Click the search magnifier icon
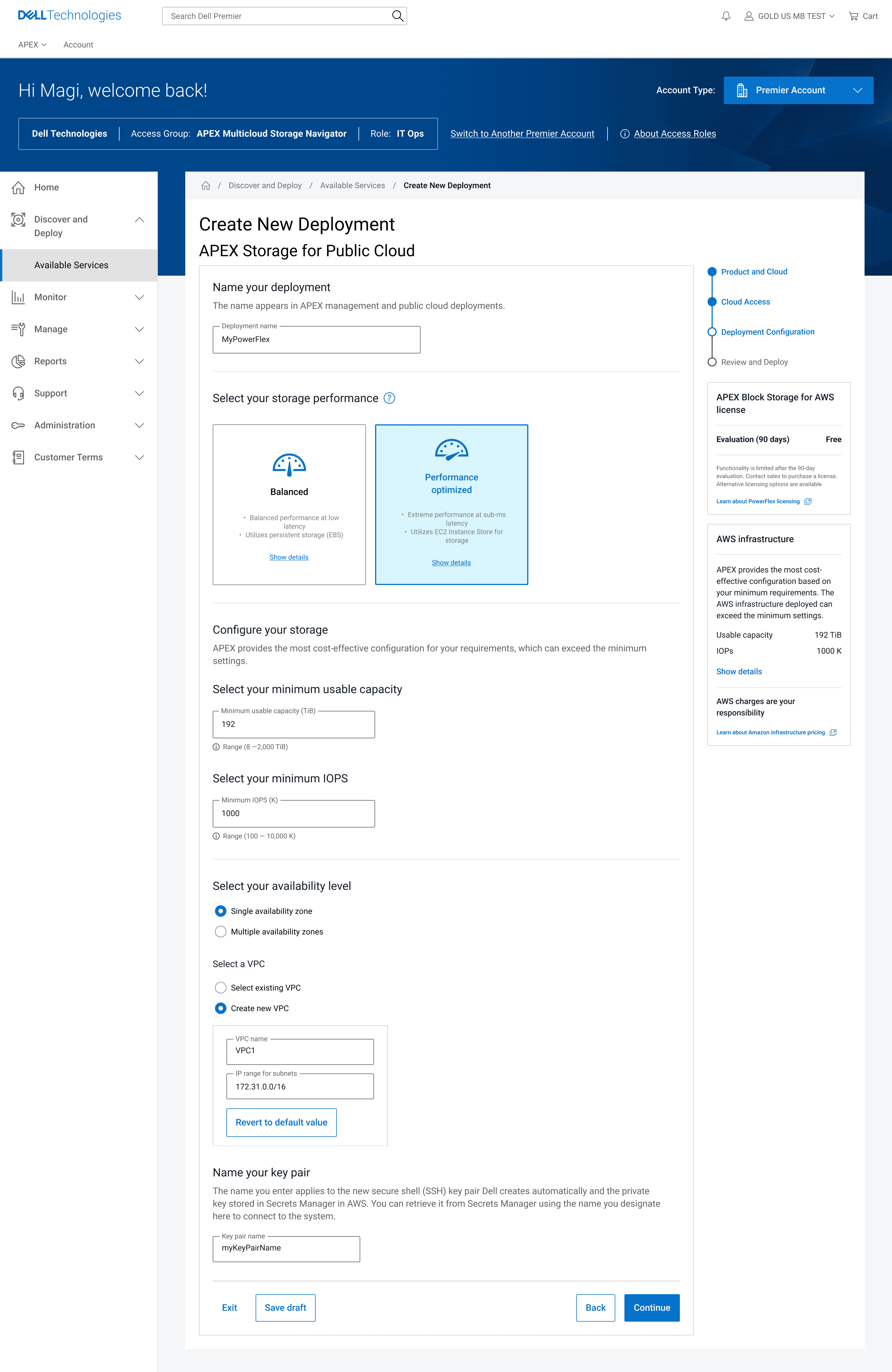 397,16
